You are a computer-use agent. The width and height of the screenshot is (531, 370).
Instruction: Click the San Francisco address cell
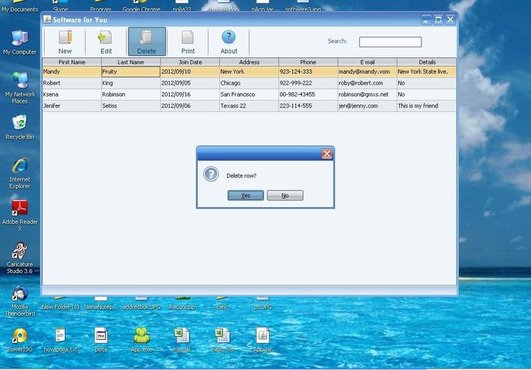(x=249, y=94)
